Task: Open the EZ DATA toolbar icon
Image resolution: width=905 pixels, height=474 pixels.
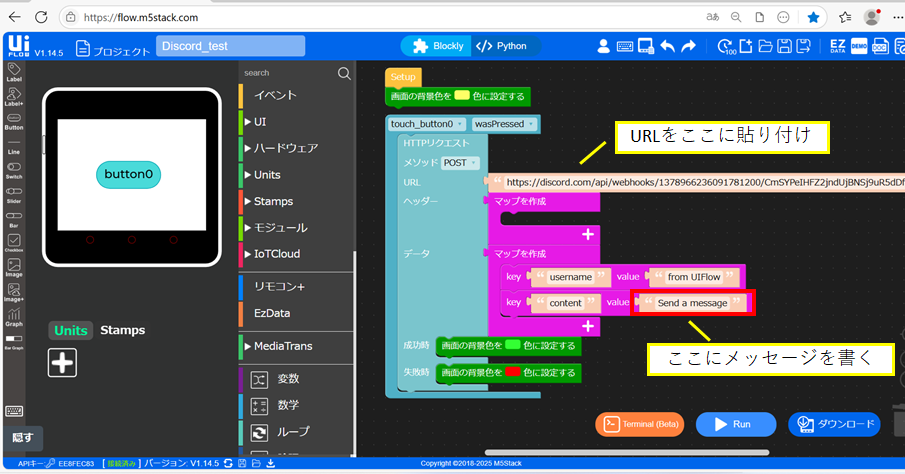Action: pyautogui.click(x=837, y=46)
